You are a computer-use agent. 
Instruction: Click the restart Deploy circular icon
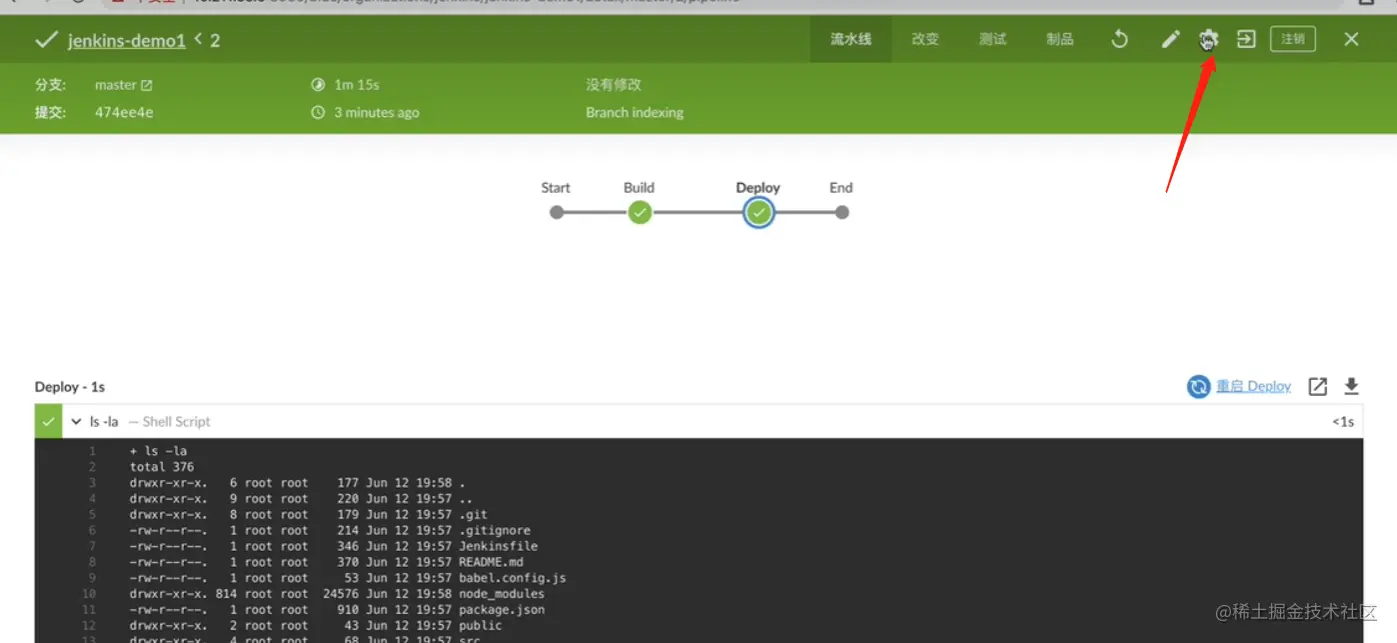[1198, 386]
